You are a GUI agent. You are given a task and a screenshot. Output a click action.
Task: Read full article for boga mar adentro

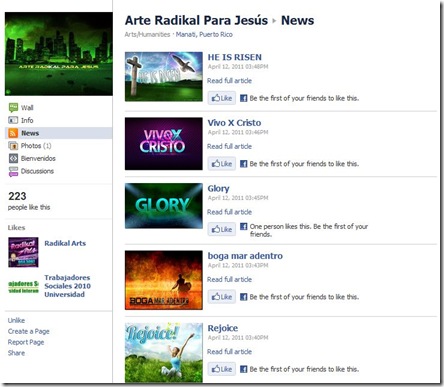point(229,279)
